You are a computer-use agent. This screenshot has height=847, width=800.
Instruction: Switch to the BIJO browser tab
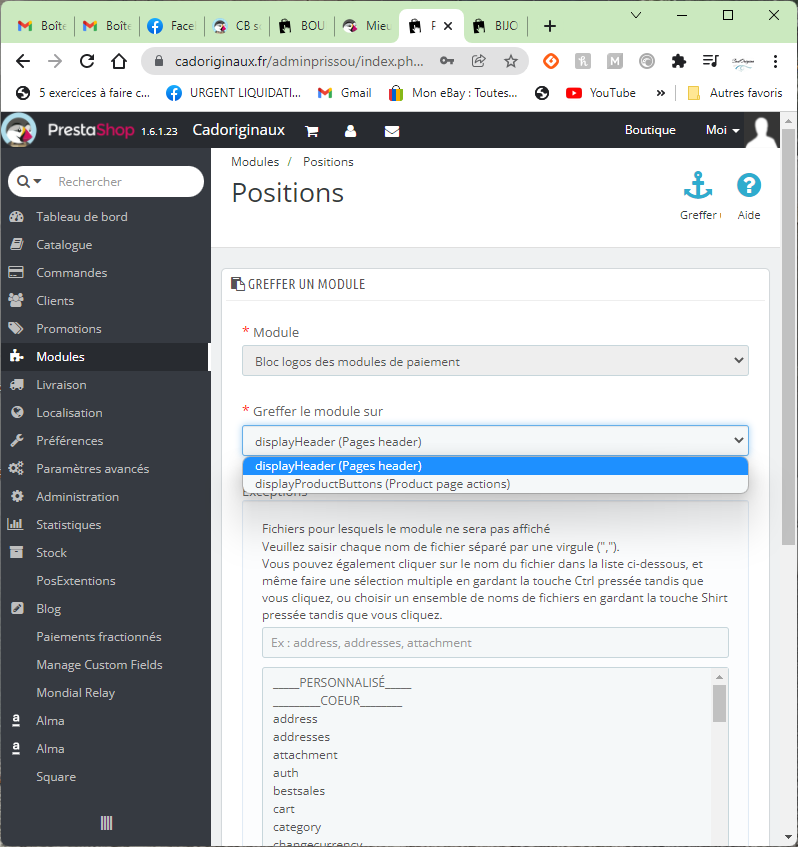coord(496,26)
